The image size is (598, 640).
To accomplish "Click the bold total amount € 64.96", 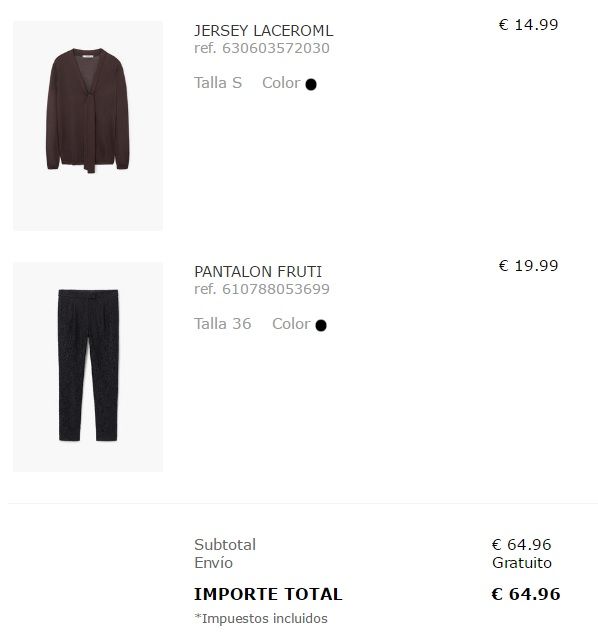I will 526,594.
